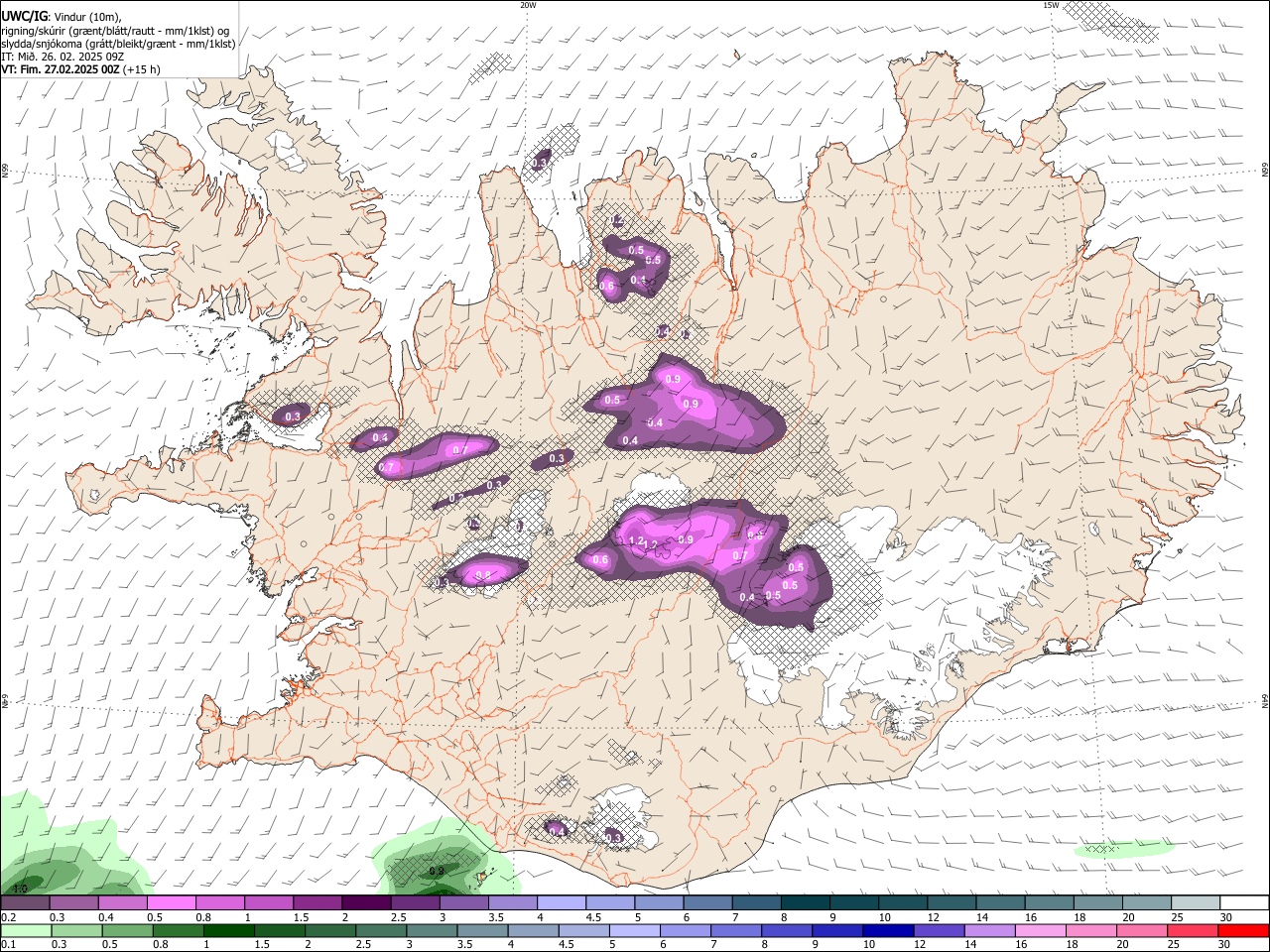Pick the darkest purple 2–2.5 snow legend swatch

(x=365, y=902)
